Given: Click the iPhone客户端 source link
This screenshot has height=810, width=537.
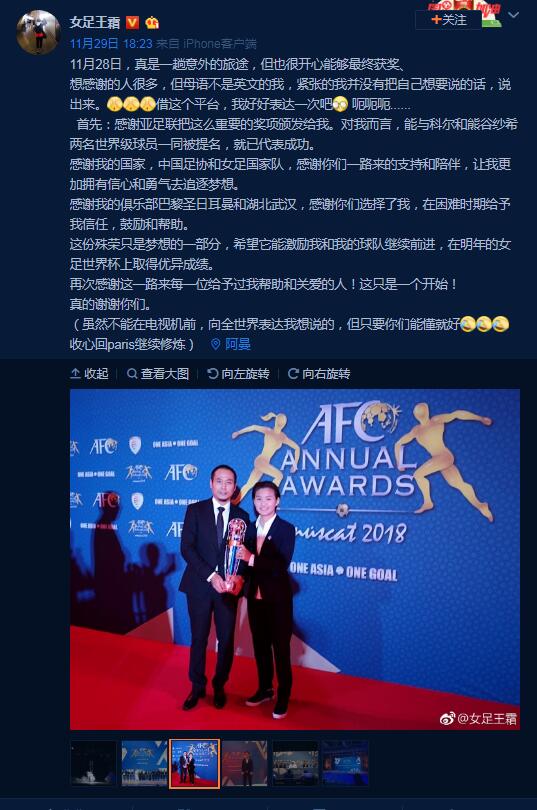Looking at the screenshot, I should tap(220, 44).
